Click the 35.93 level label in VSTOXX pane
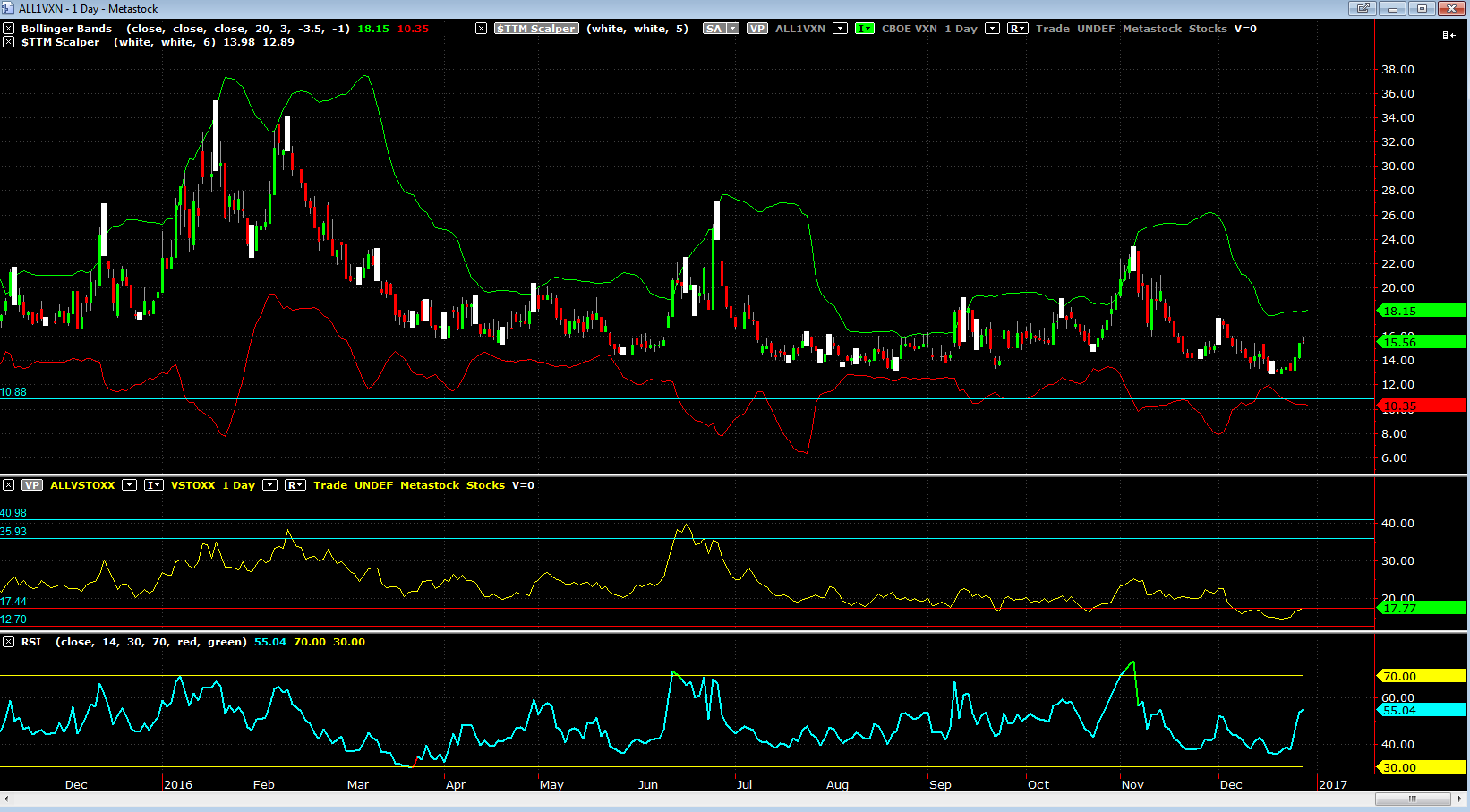Viewport: 1470px width, 812px height. point(13,532)
